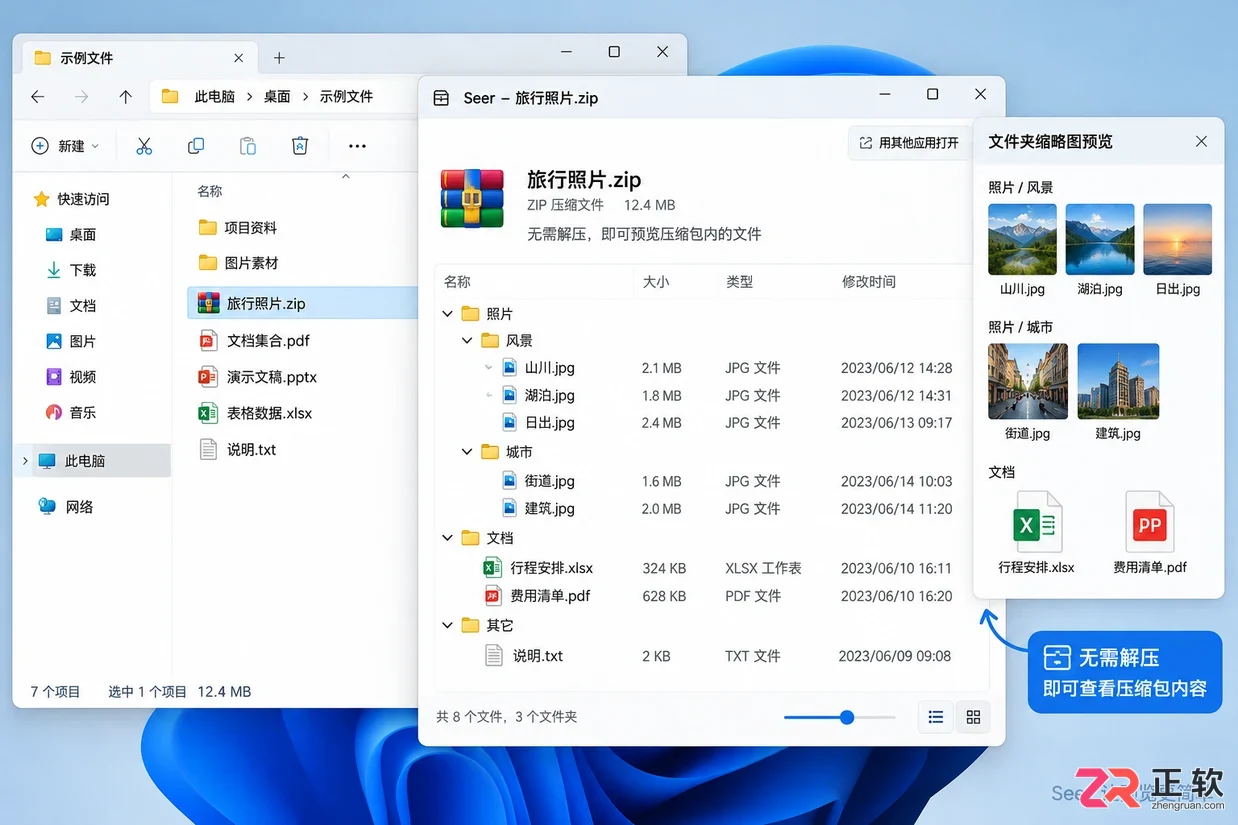Click 桌面 in the address breadcrumb

pyautogui.click(x=277, y=97)
